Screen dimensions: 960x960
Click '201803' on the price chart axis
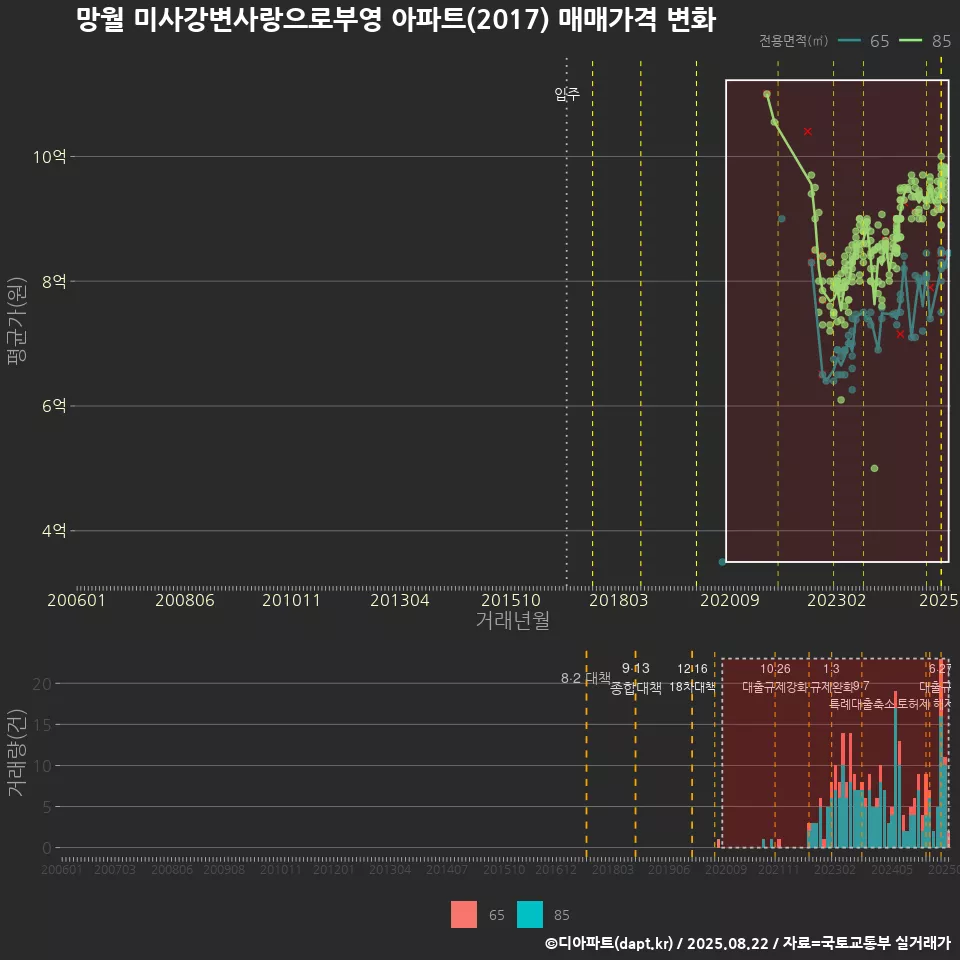point(618,600)
